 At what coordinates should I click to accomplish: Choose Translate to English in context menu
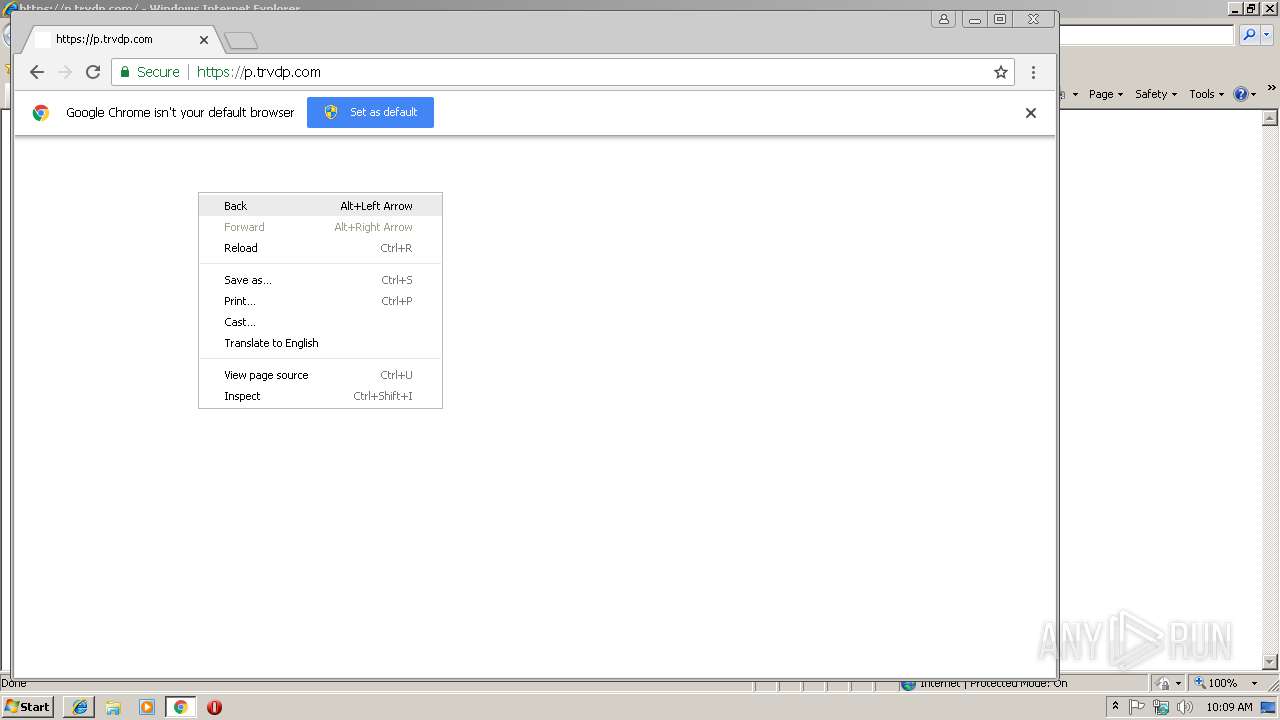click(320, 343)
